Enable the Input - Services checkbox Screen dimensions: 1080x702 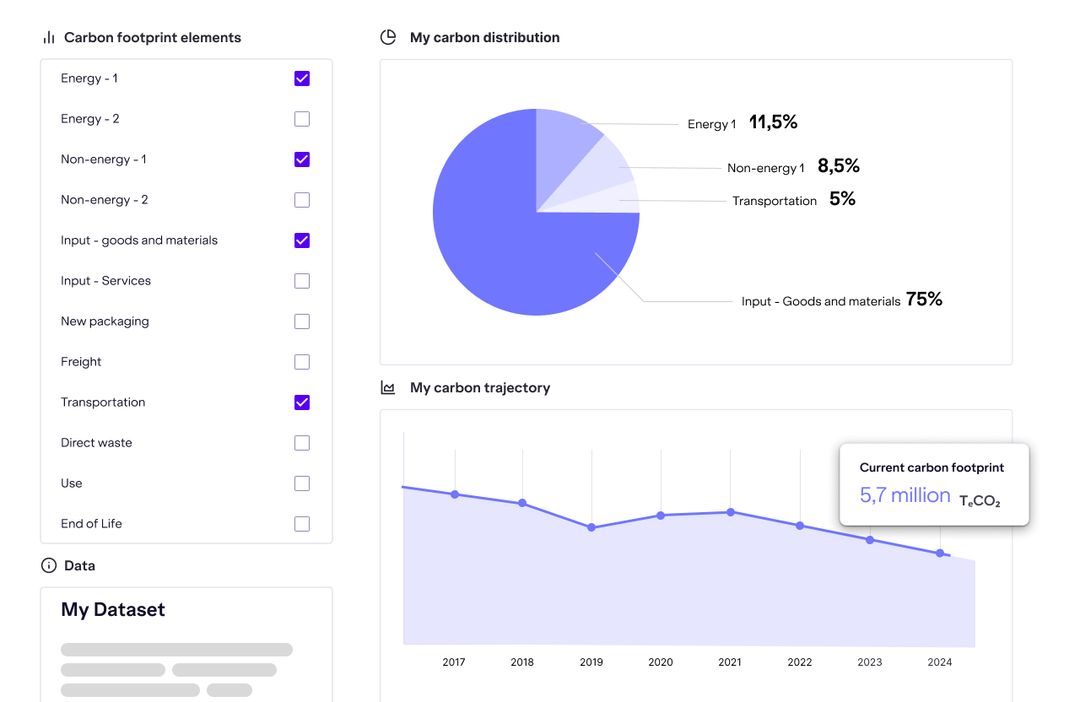coord(301,280)
